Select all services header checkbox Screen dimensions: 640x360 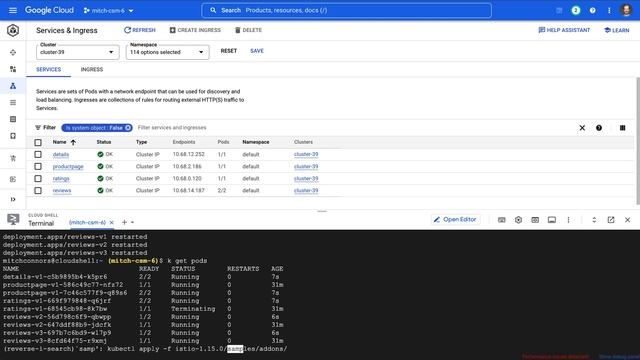38,142
